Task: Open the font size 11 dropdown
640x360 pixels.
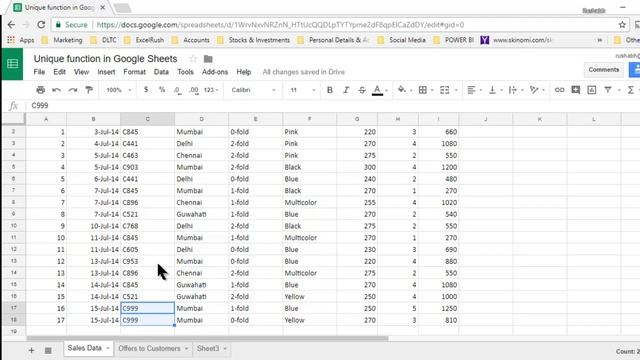Action: [x=303, y=90]
